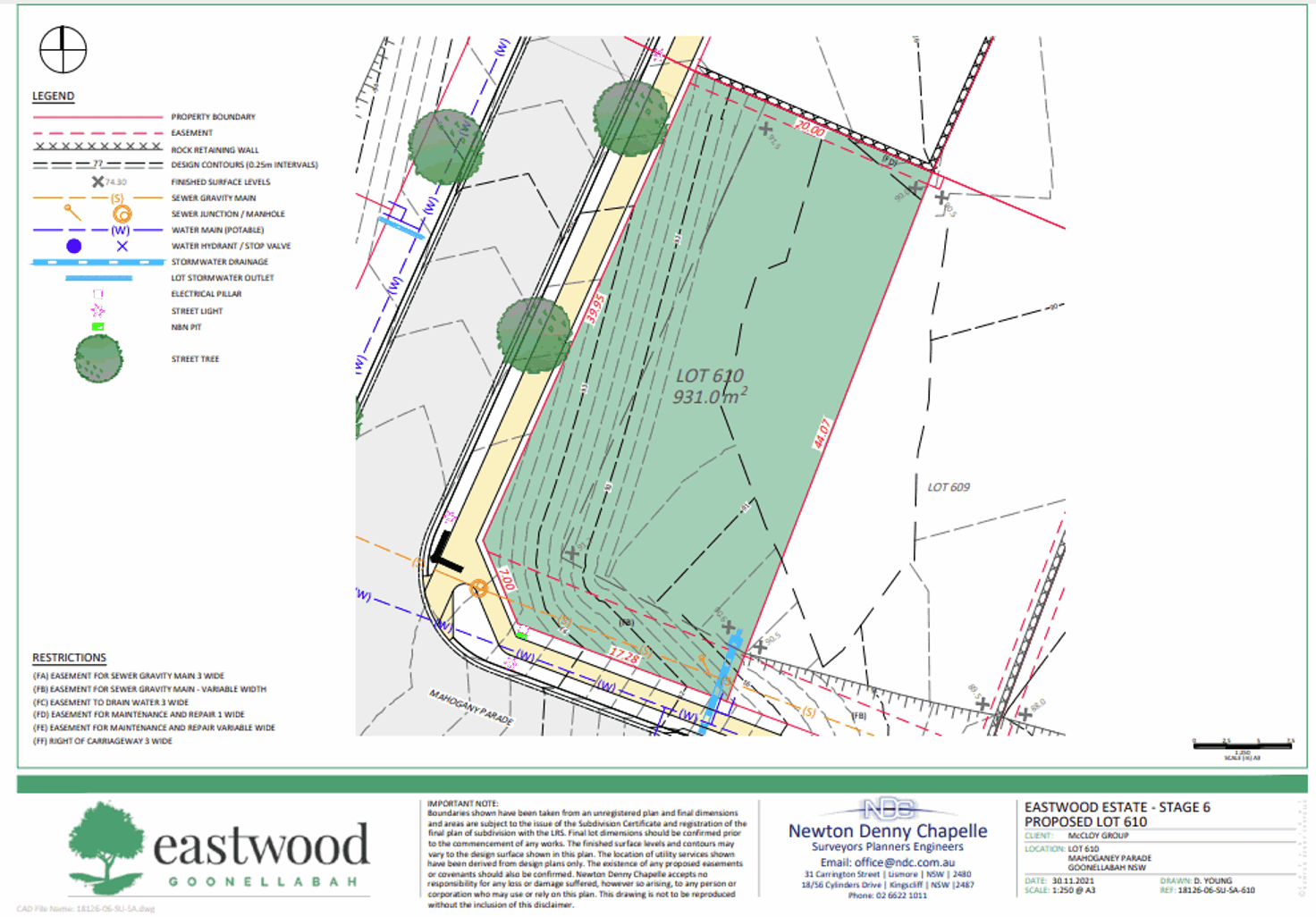Select the (FF) right of carriageway restriction
This screenshot has width=1316, height=917.
coord(103,741)
